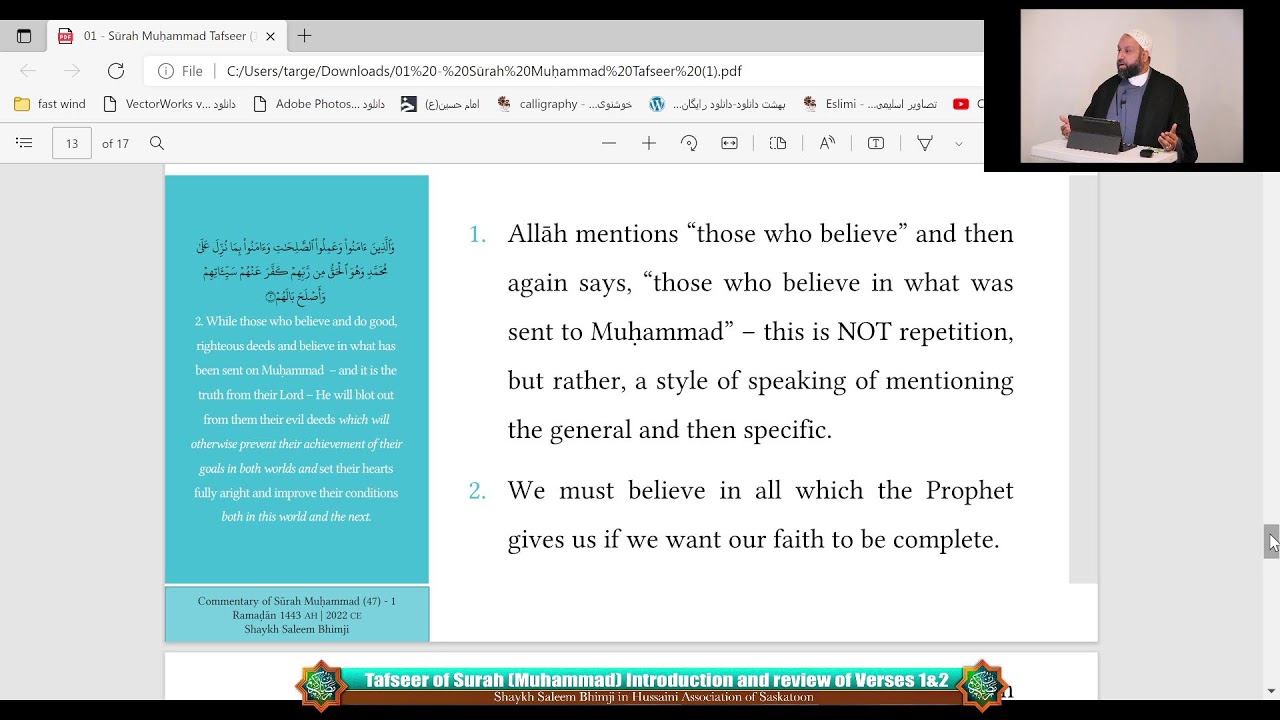1280x720 pixels.
Task: Toggle the Add text tool
Action: point(876,143)
